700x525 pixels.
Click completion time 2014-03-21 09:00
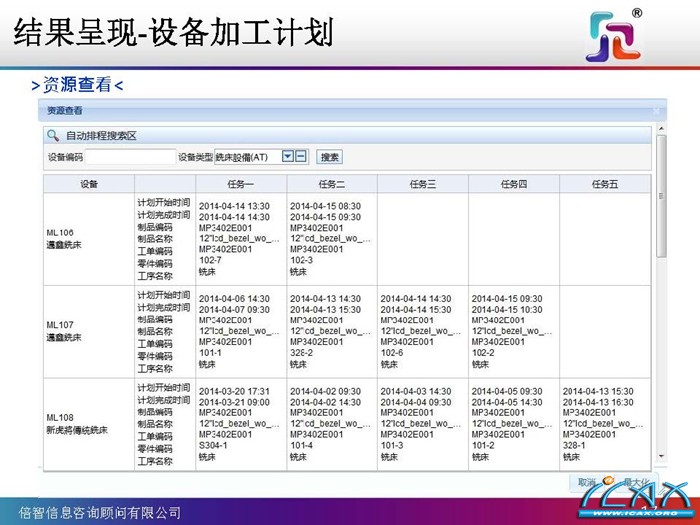[x=234, y=402]
